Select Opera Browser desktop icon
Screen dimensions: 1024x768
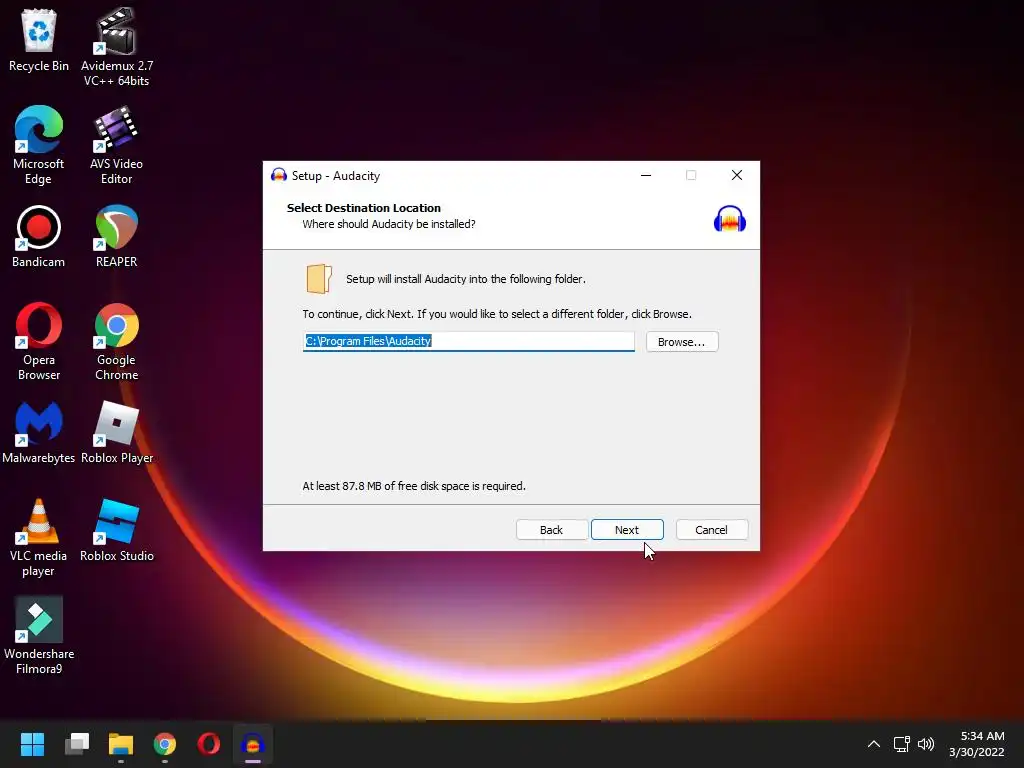[x=39, y=341]
